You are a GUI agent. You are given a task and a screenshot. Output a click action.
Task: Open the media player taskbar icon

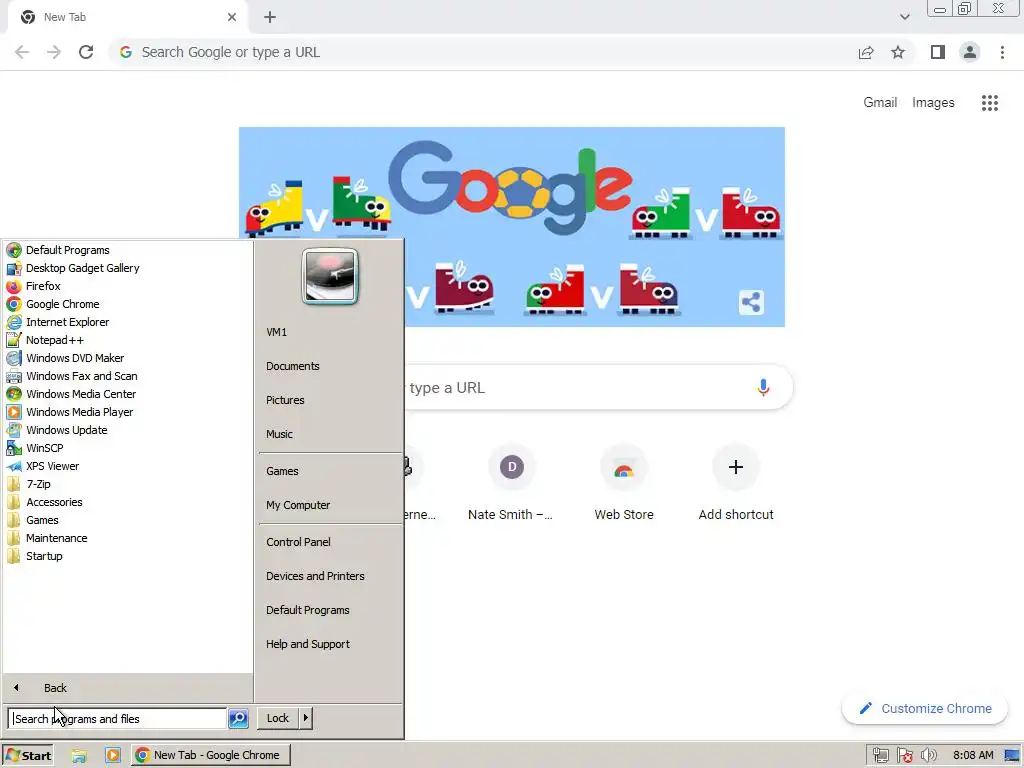tap(113, 756)
